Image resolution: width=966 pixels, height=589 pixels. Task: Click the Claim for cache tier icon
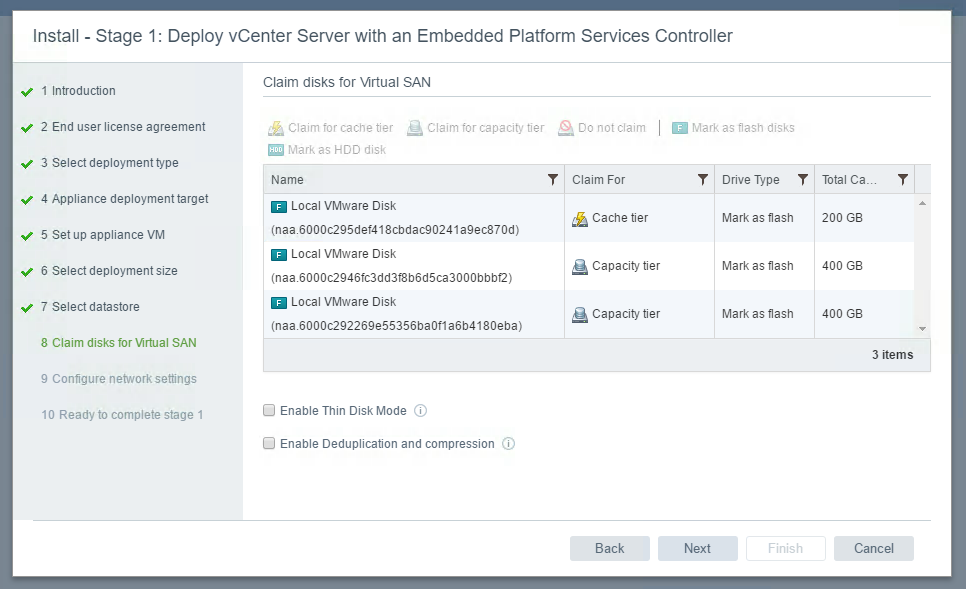click(x=275, y=128)
